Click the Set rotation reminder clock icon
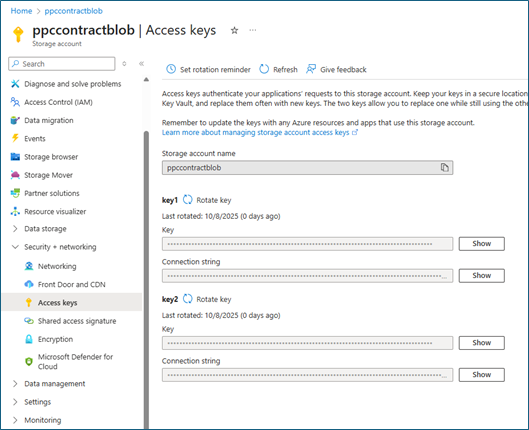Screen dimensions: 529x430 click(x=171, y=69)
